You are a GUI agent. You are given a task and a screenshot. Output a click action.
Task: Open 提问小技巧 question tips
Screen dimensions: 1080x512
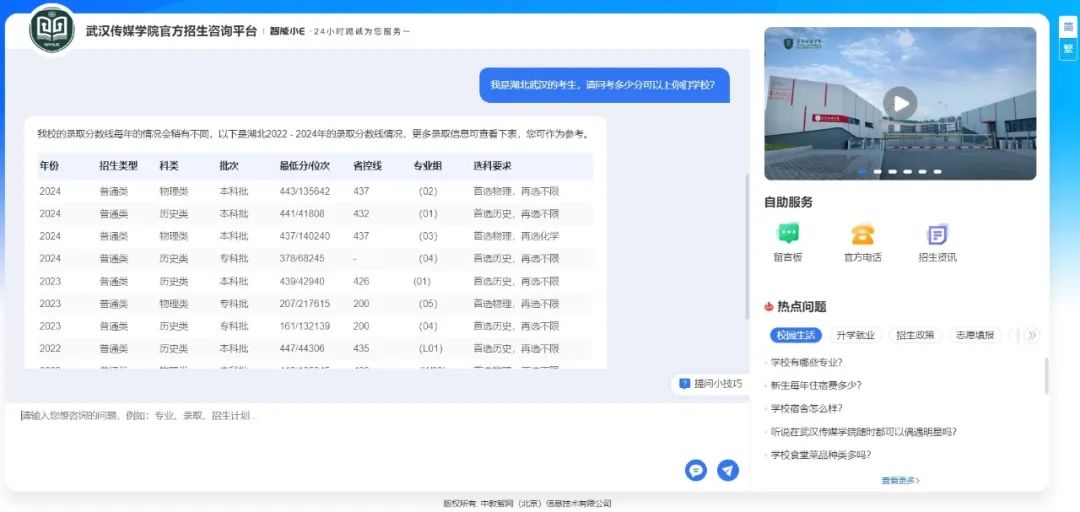point(711,383)
